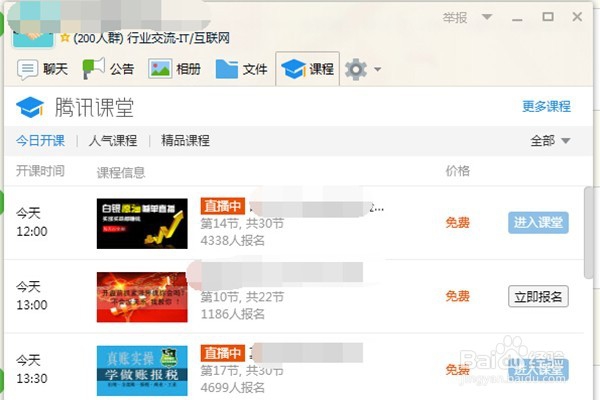Click the group star favorite icon

tap(65, 38)
